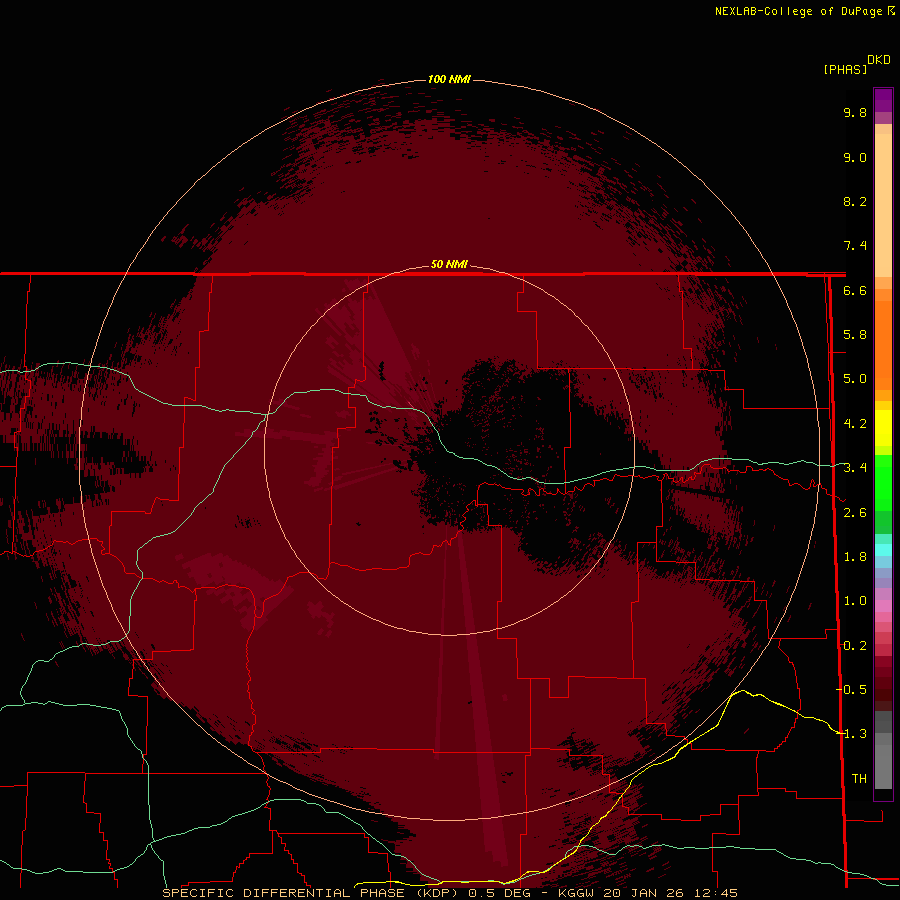This screenshot has width=900, height=900.
Task: Click the "50 NMI" range ring label
Action: [449, 264]
